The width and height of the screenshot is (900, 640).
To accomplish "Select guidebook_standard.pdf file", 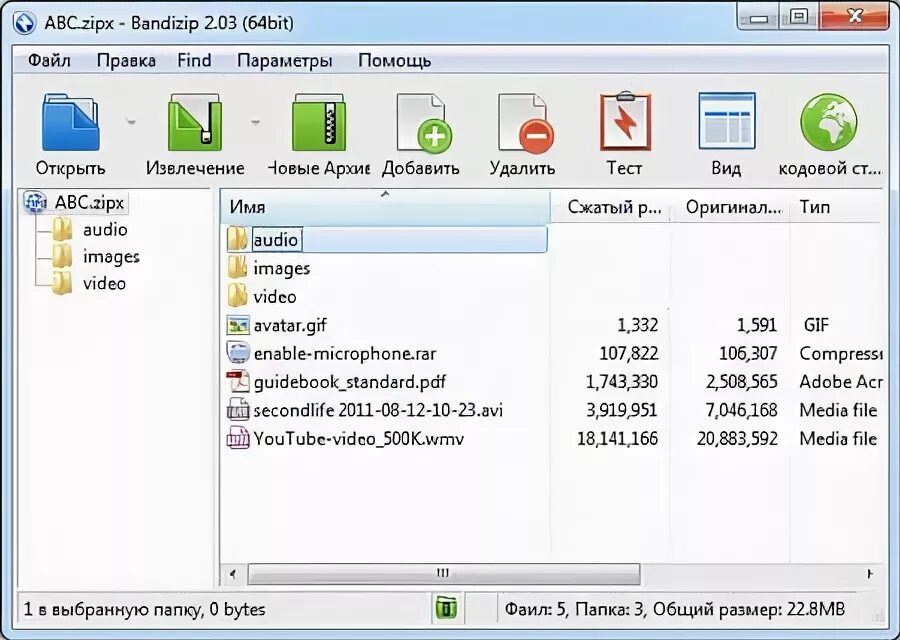I will click(x=350, y=382).
